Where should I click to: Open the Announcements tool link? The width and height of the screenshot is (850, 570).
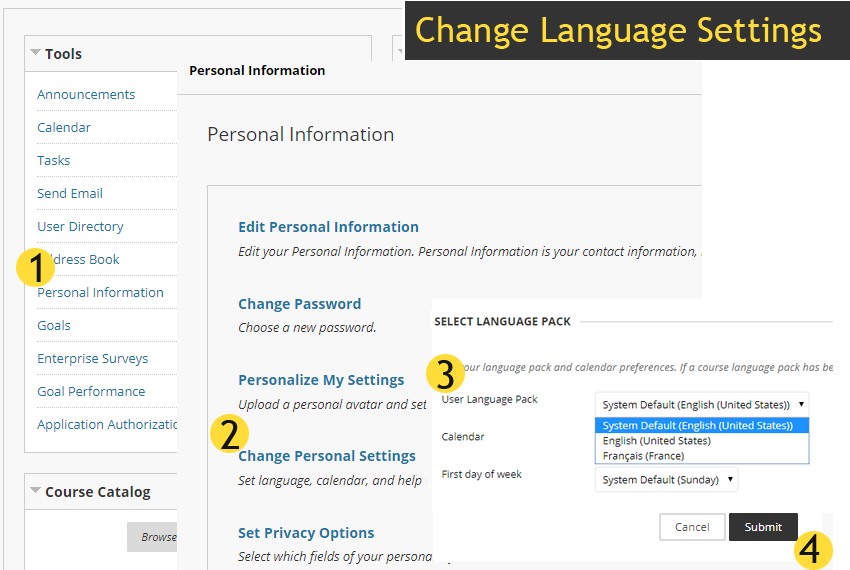point(86,95)
